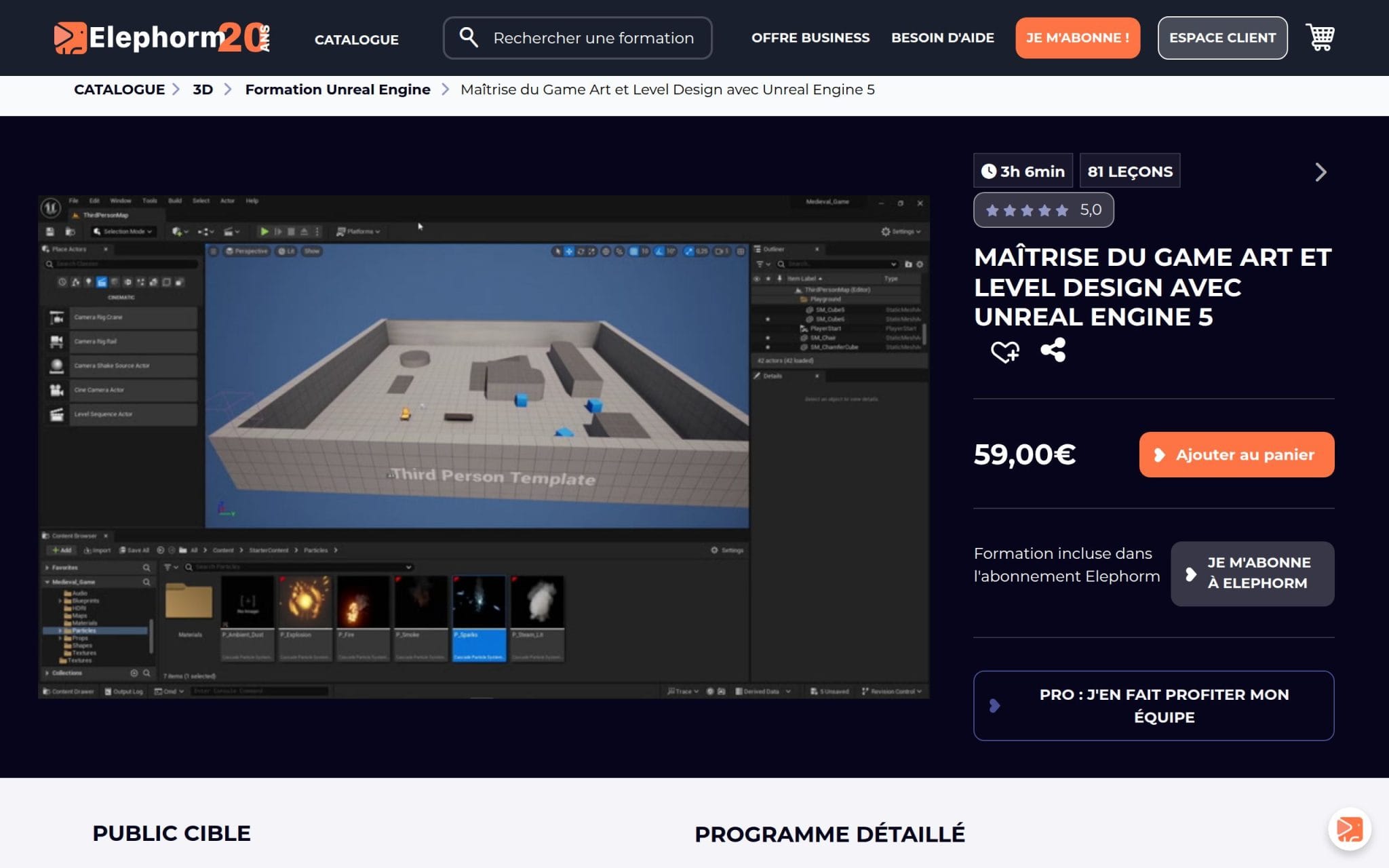Open Formation Unreal Engine breadcrumb link
The image size is (1389, 868).
point(338,90)
